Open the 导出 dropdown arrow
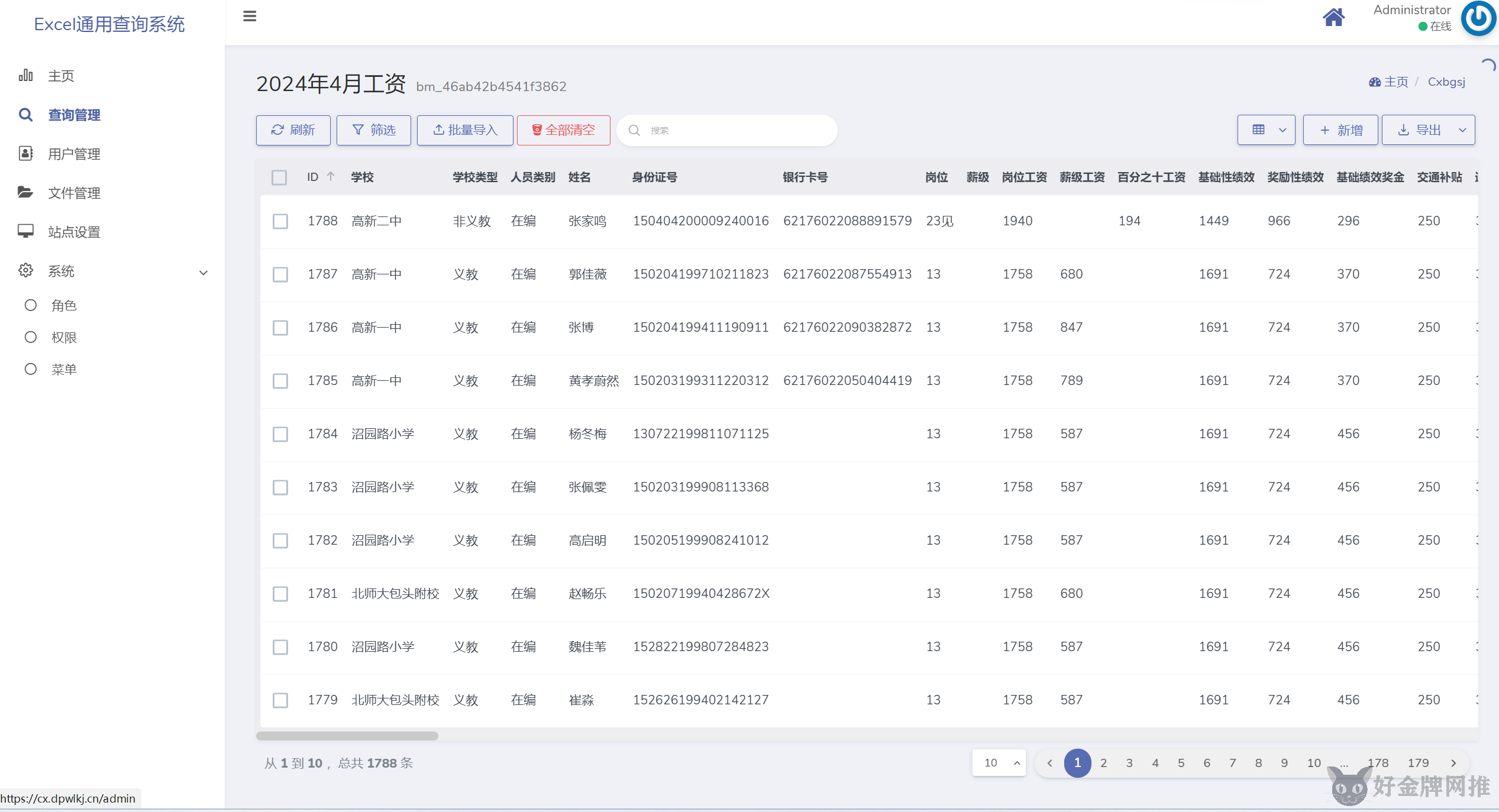1499x812 pixels. coord(1462,130)
